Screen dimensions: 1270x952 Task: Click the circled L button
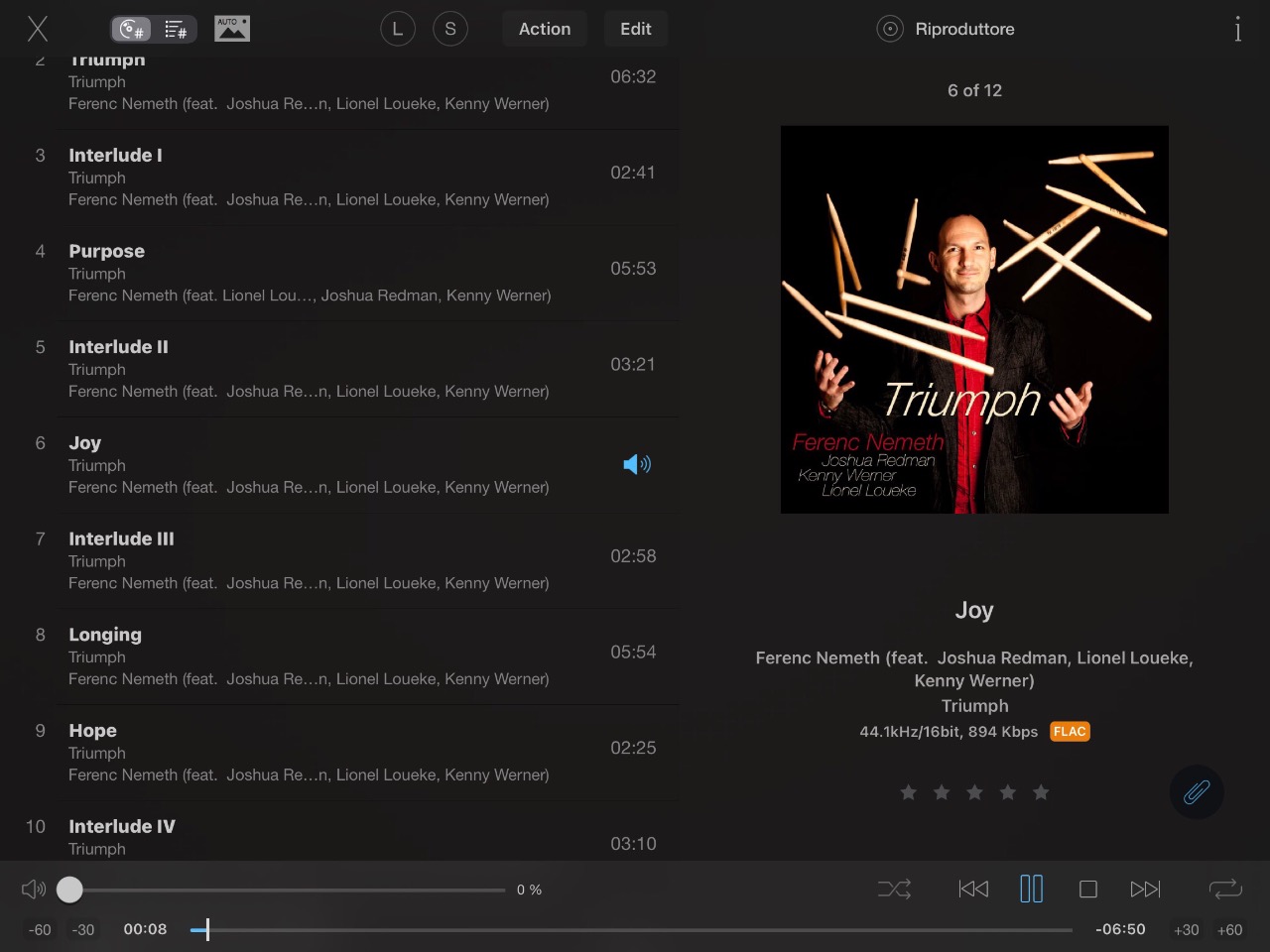(398, 29)
